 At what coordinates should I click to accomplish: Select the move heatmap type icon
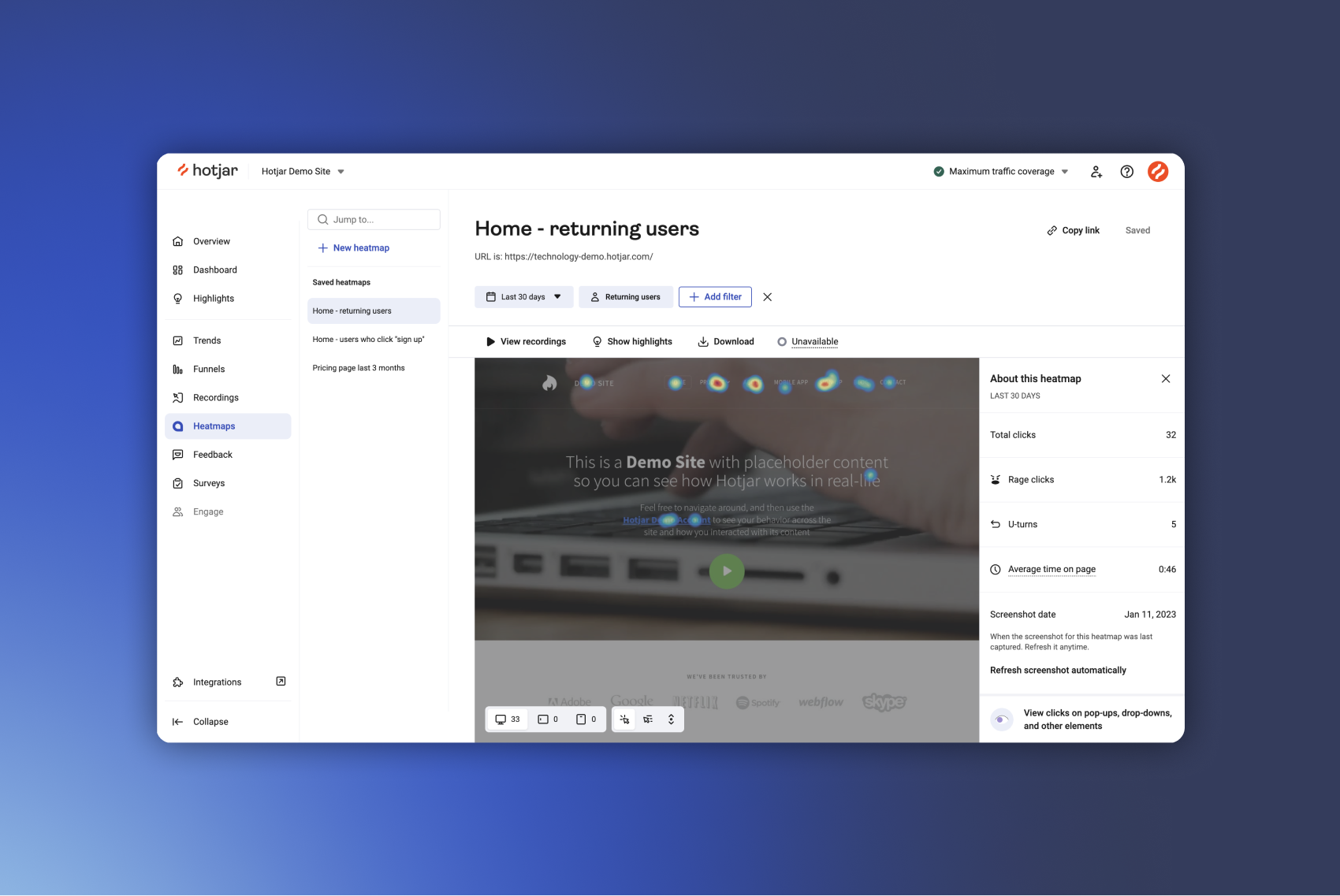(x=648, y=719)
